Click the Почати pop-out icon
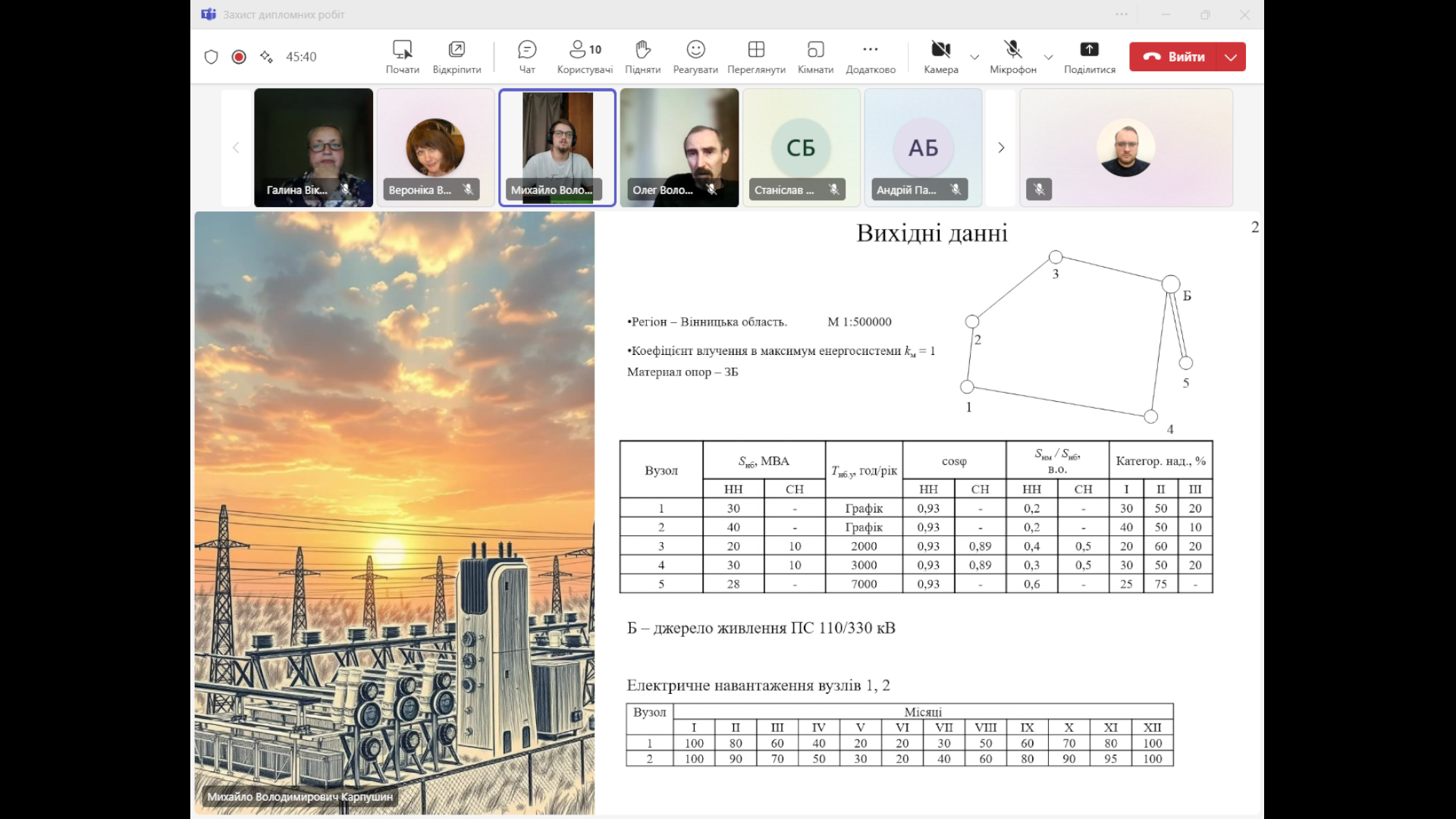 [402, 50]
